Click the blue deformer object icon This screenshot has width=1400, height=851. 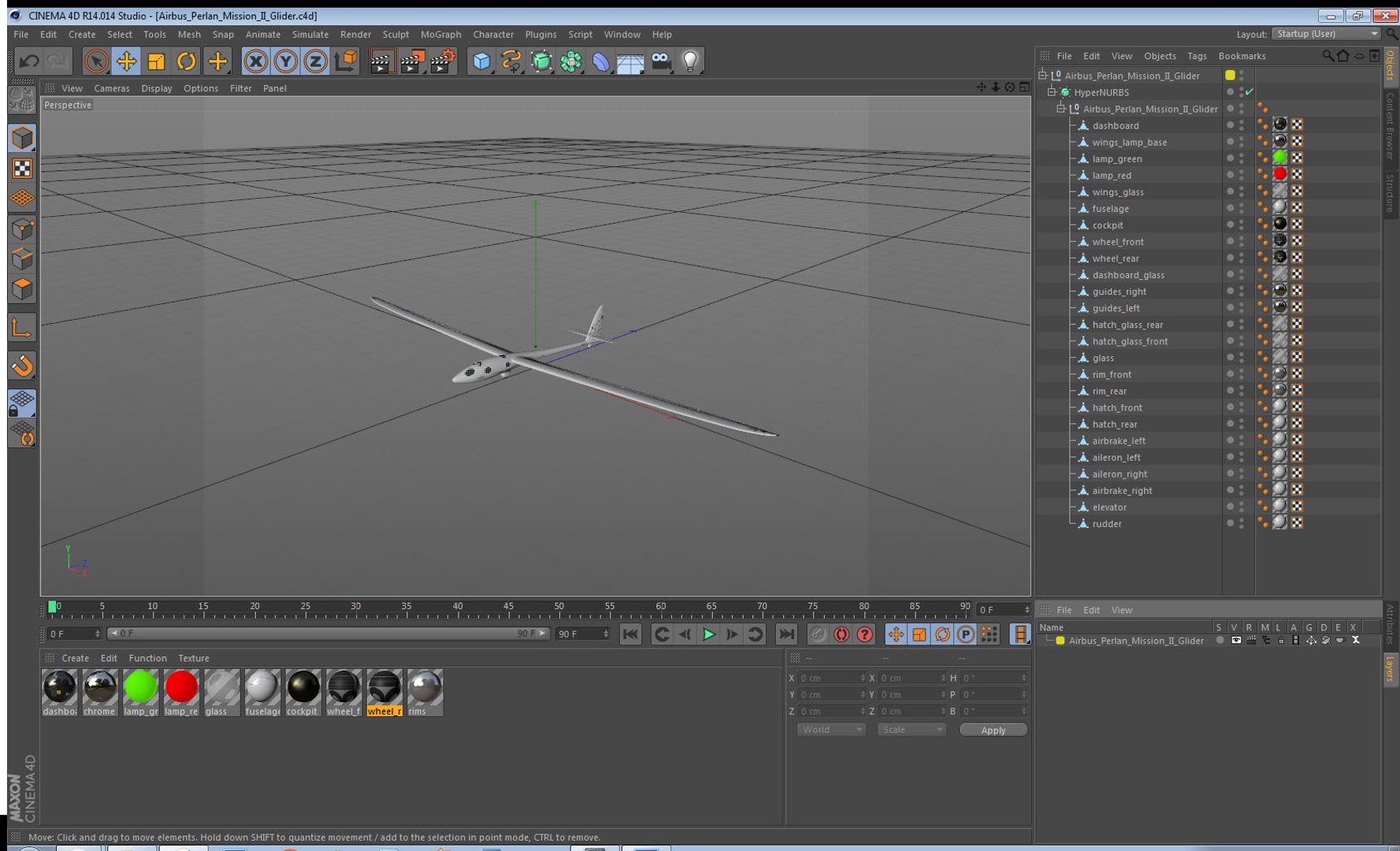pos(601,61)
